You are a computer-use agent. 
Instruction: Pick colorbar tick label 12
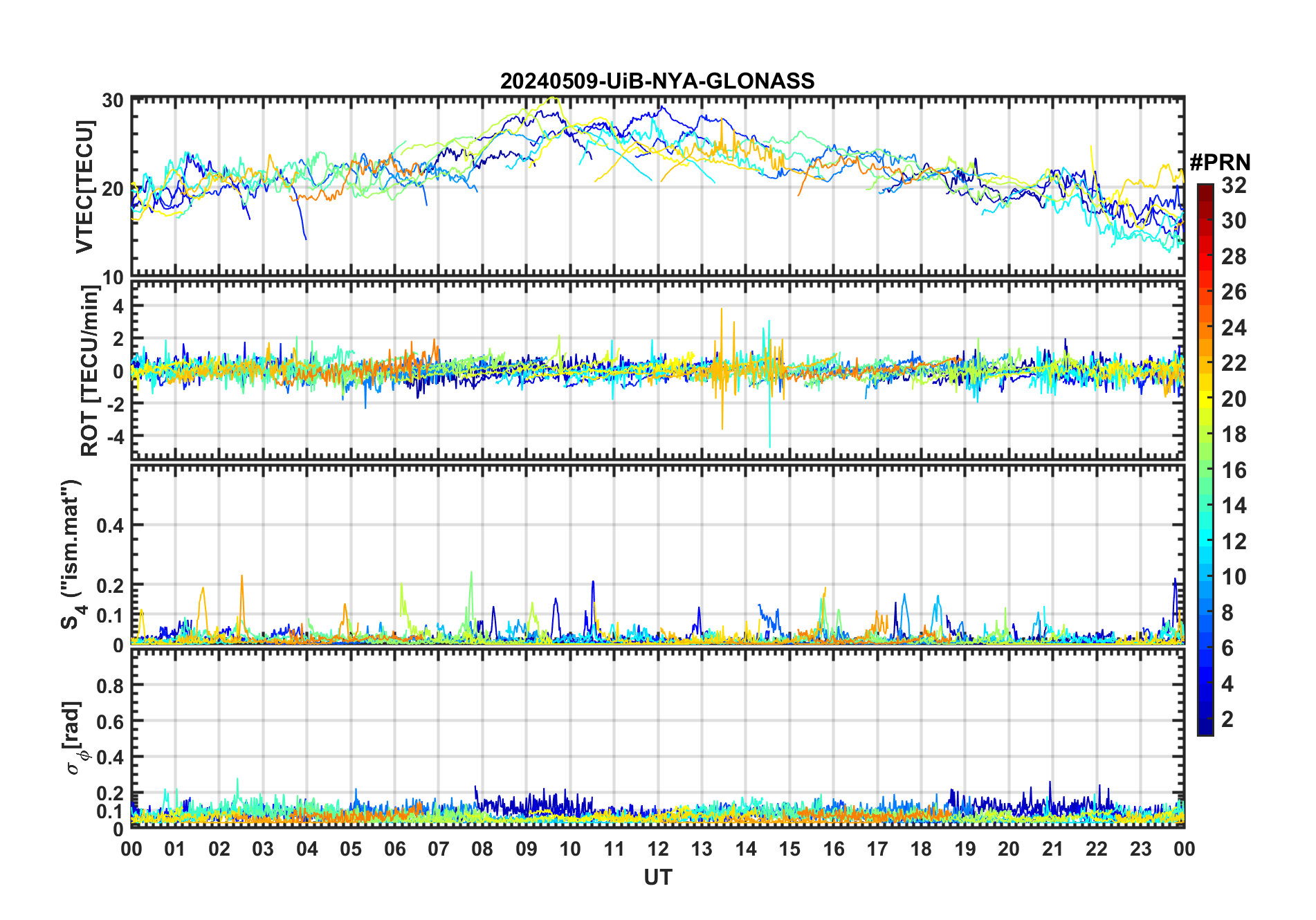tap(1234, 541)
